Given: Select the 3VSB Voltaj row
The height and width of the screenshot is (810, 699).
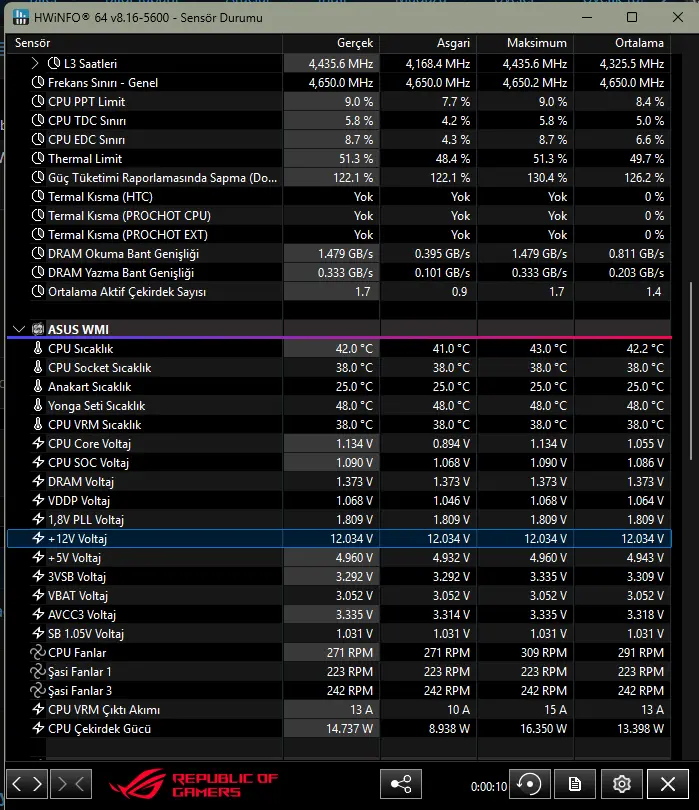Looking at the screenshot, I should click(x=339, y=577).
